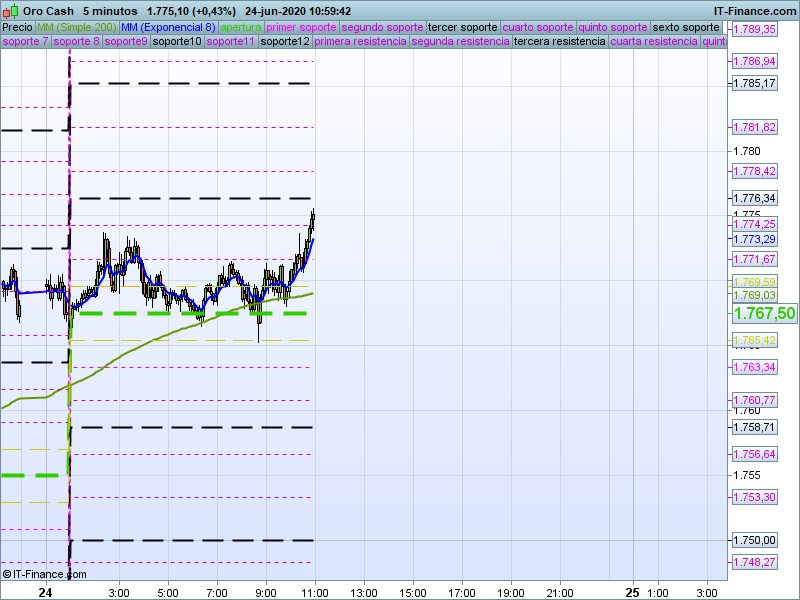Select the soporte12 legend label

click(x=284, y=42)
